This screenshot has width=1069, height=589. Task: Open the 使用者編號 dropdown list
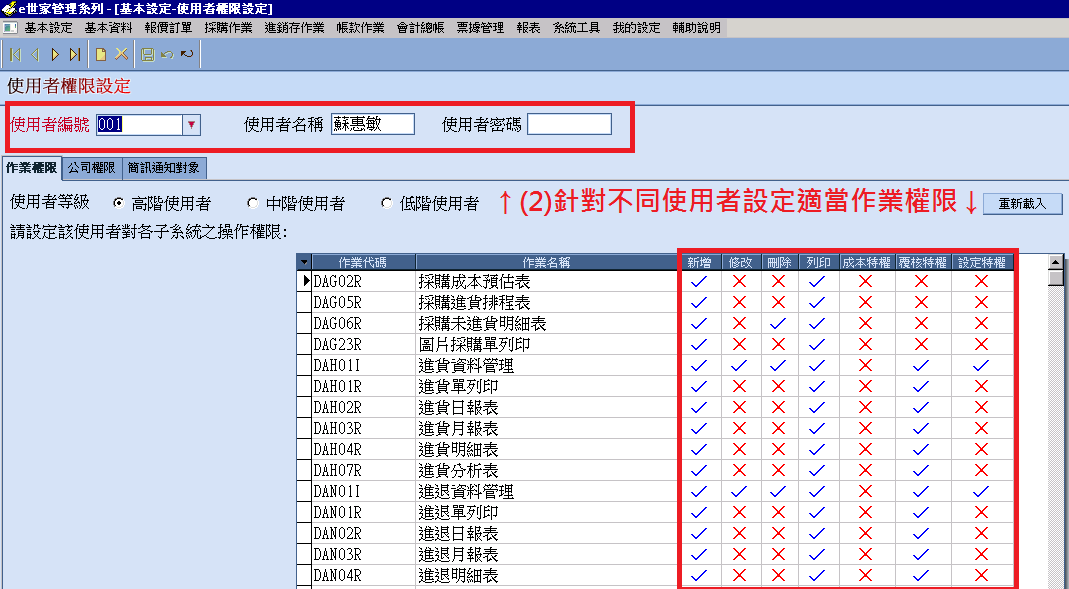coord(191,124)
